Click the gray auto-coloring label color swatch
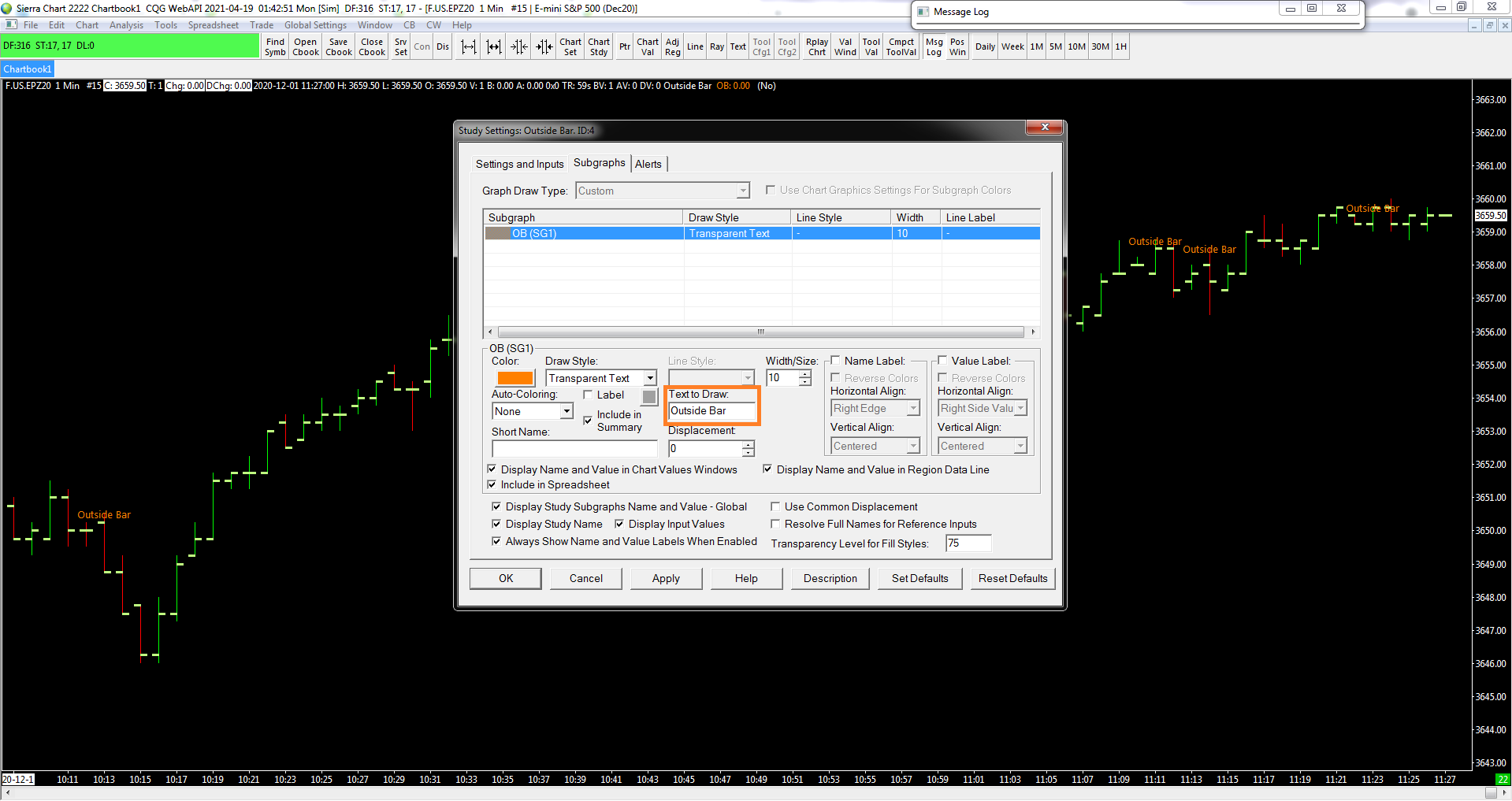 [649, 396]
